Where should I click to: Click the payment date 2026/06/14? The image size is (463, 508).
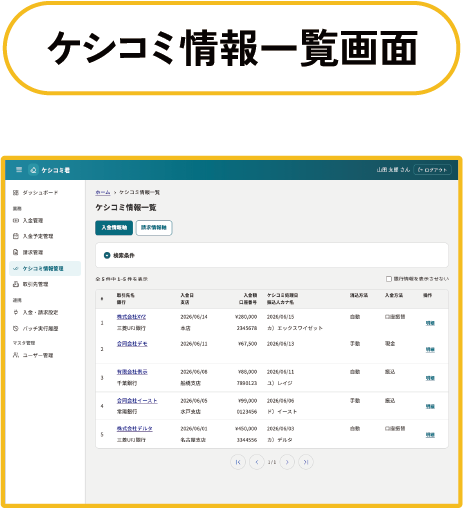click(x=194, y=317)
